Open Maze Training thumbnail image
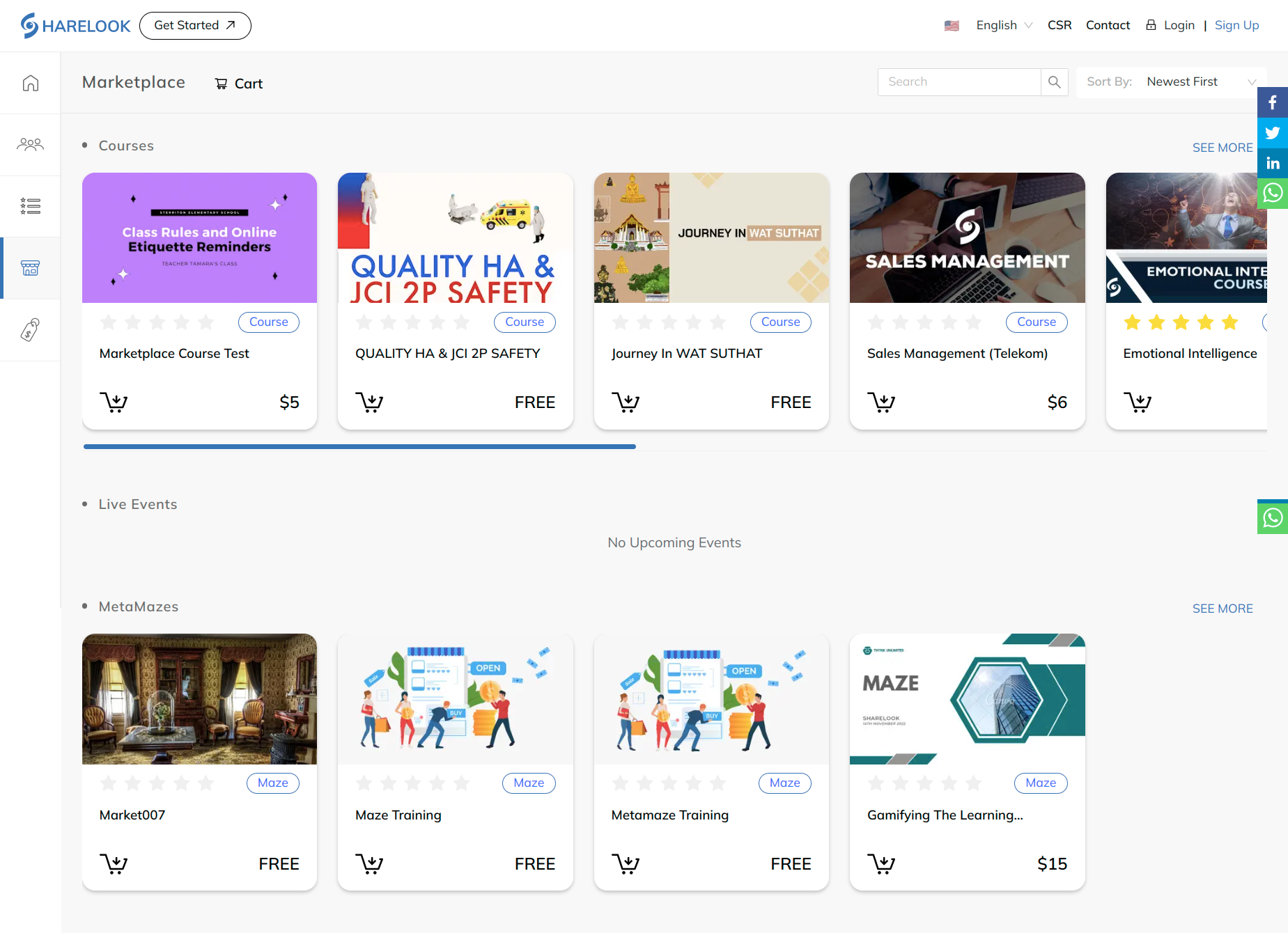Viewport: 1288px width, 933px height. point(456,699)
